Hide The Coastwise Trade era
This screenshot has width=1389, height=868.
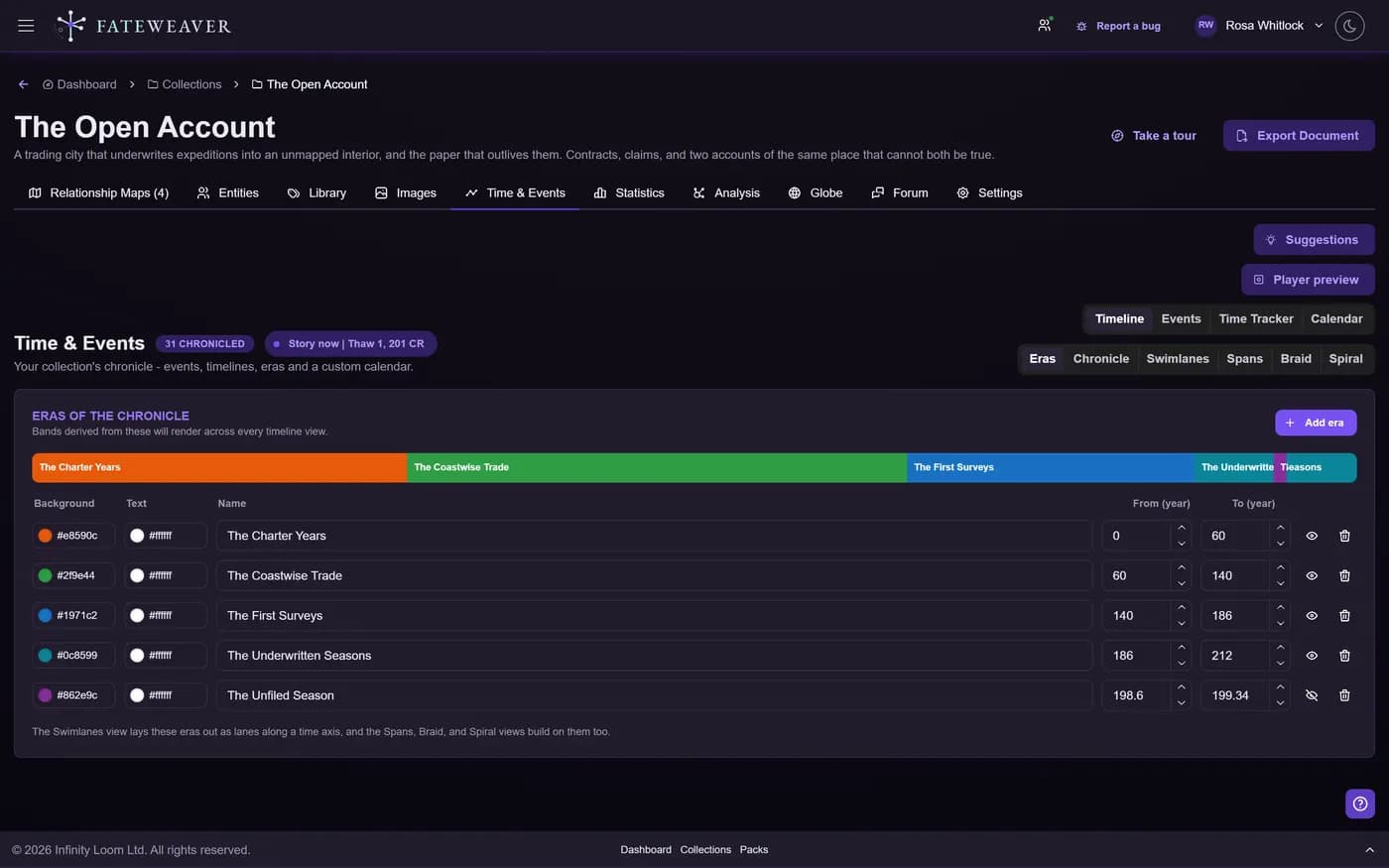[1312, 575]
